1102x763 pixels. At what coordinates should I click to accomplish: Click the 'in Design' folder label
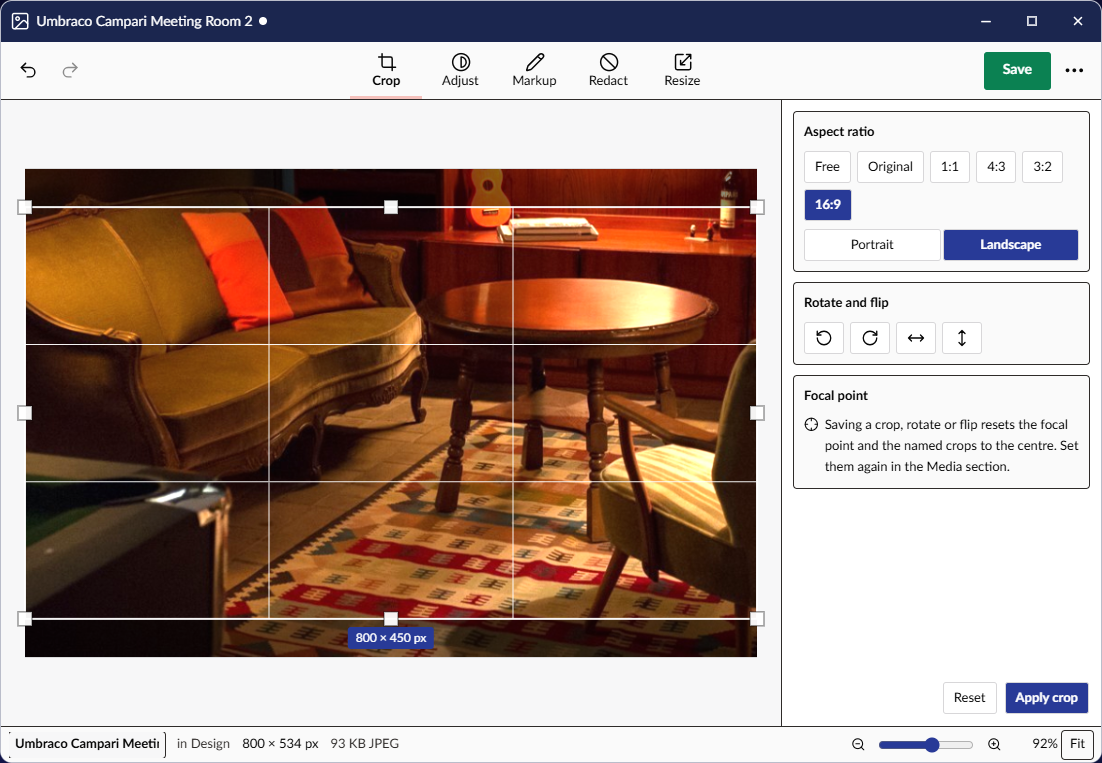pos(203,743)
